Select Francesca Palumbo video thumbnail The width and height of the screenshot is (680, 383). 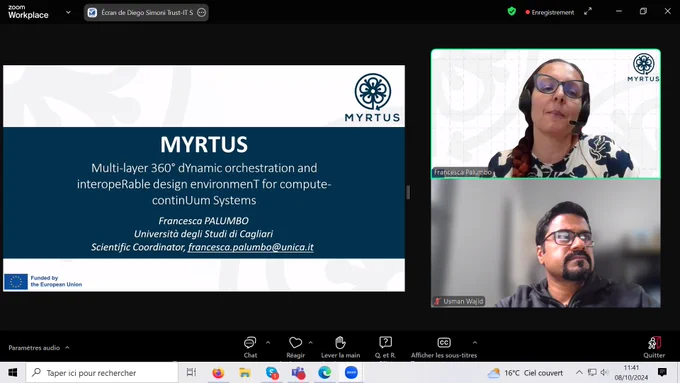pos(546,113)
